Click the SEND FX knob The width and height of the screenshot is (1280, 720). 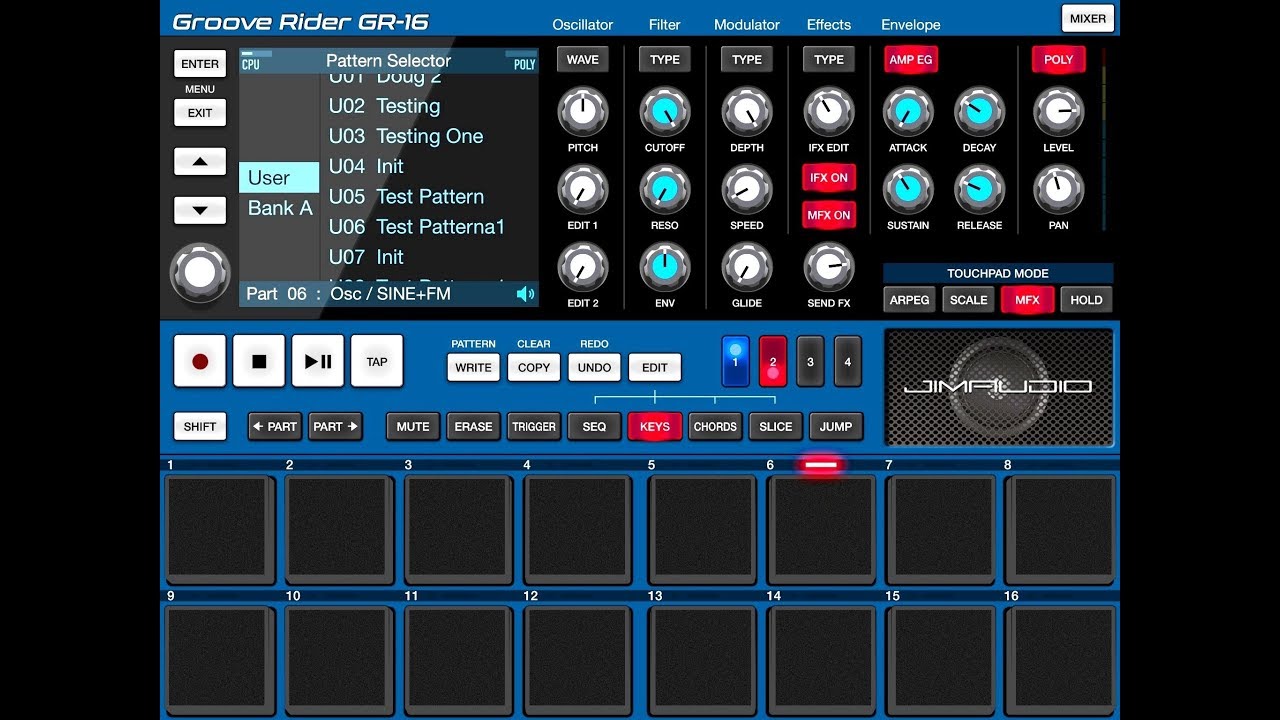click(x=829, y=267)
